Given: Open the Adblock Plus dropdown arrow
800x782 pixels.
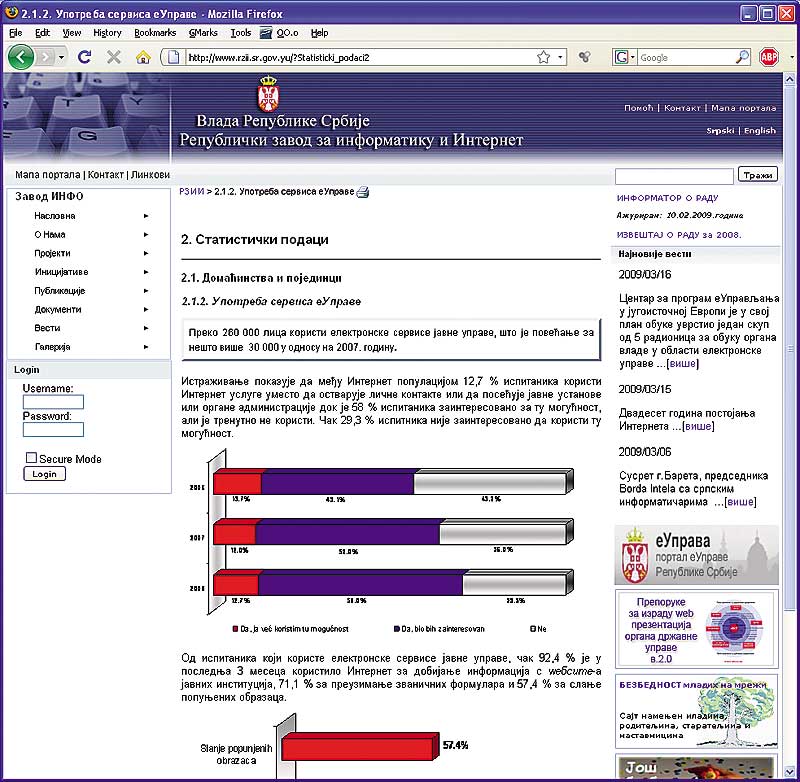Looking at the screenshot, I should coord(791,57).
